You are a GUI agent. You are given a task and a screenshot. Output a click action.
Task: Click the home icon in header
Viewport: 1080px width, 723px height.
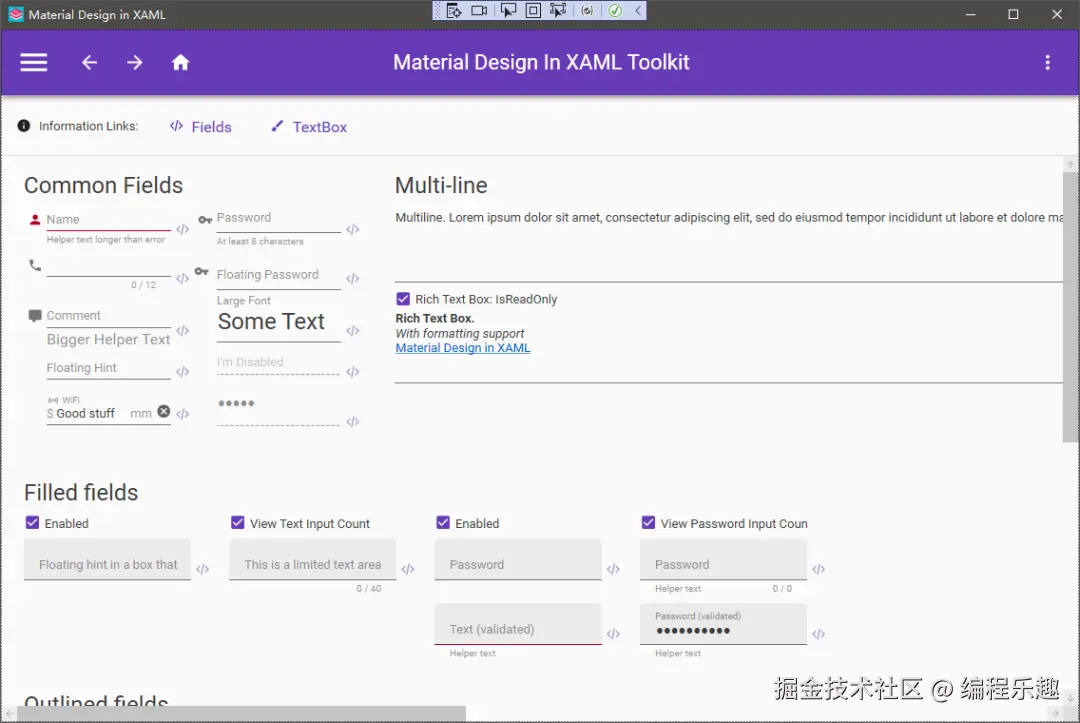pos(180,63)
